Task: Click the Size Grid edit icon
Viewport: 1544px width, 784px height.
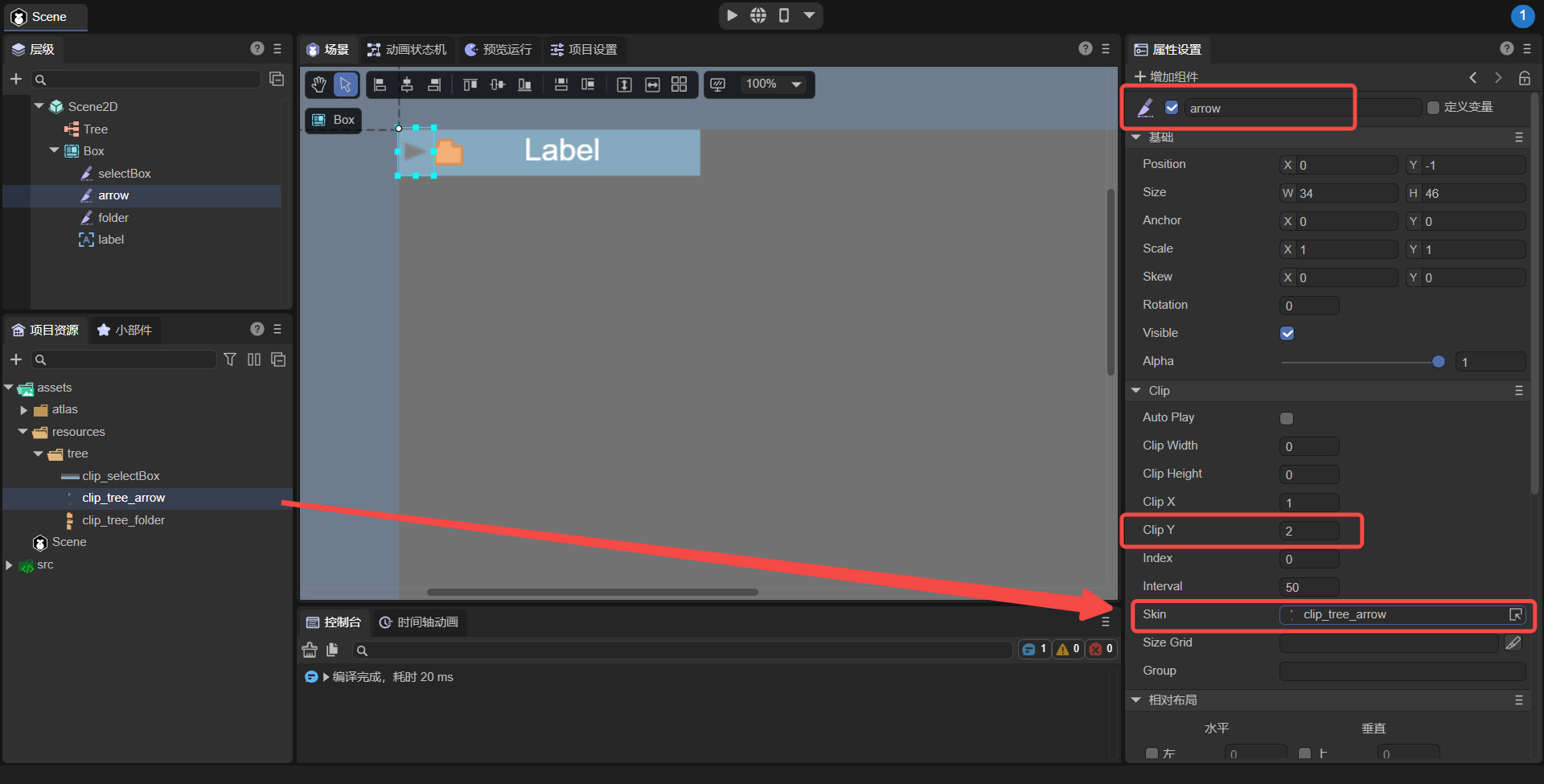Action: [1513, 642]
